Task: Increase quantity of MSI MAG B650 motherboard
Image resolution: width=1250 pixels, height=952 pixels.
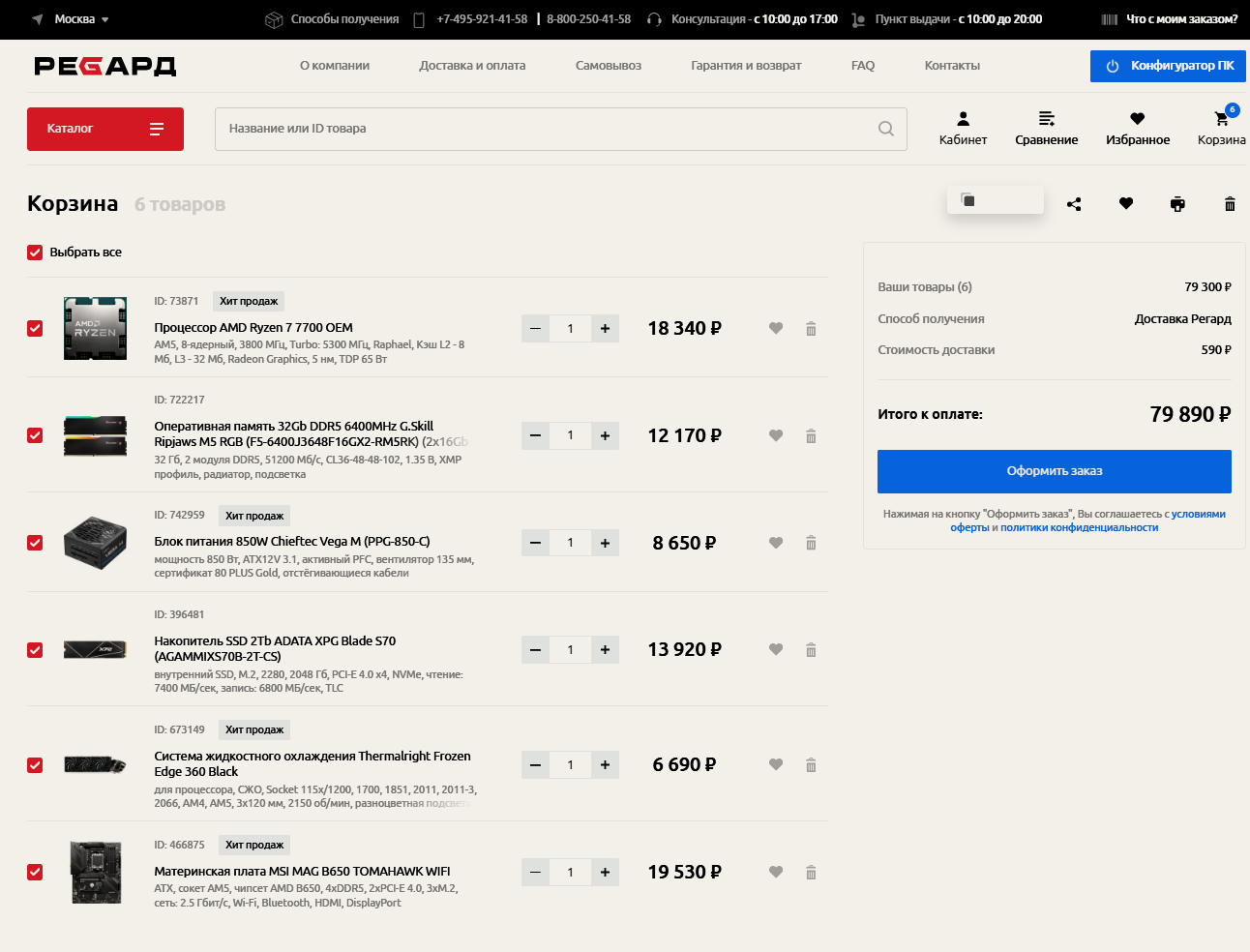Action: tap(605, 873)
